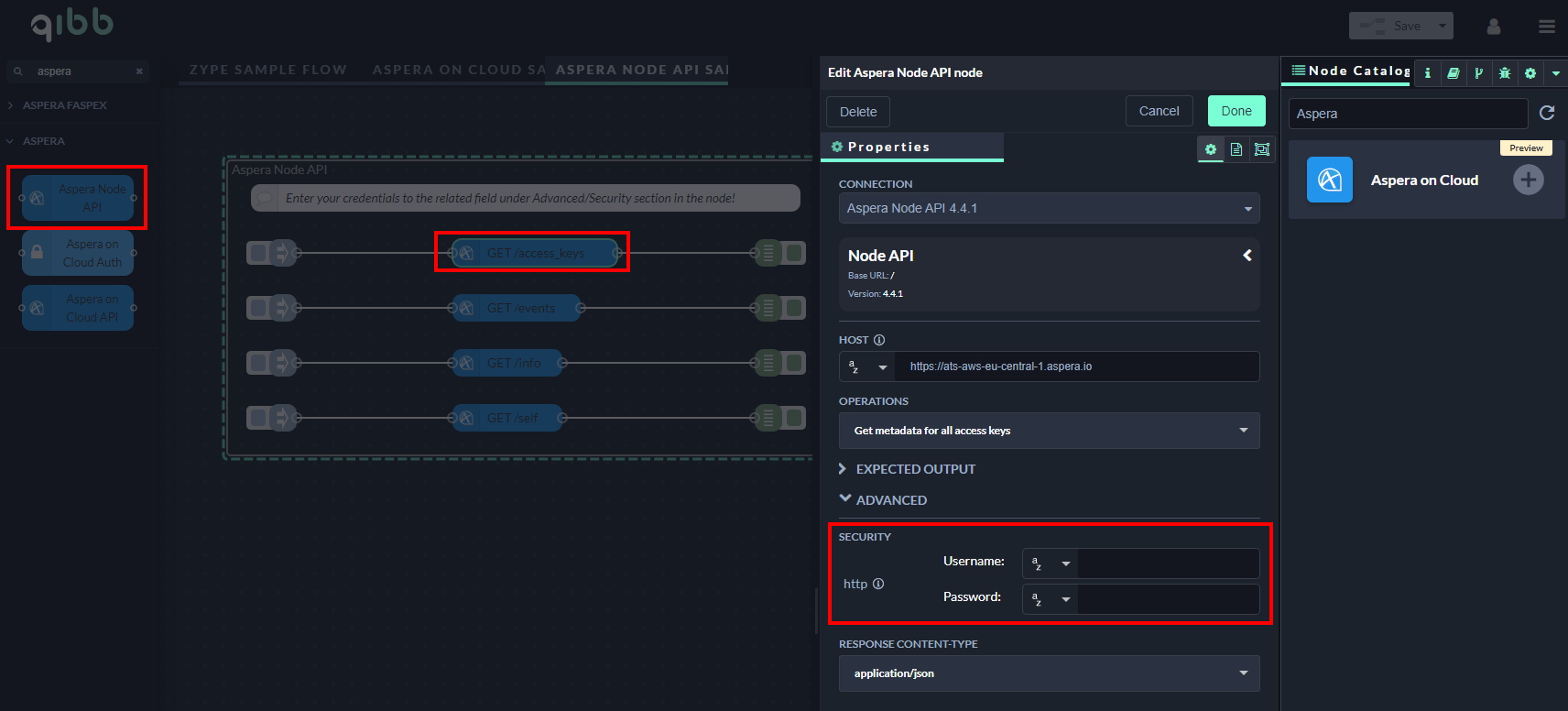Toggle debug node button on GET /events row
This screenshot has height=711, width=1568.
coord(794,308)
